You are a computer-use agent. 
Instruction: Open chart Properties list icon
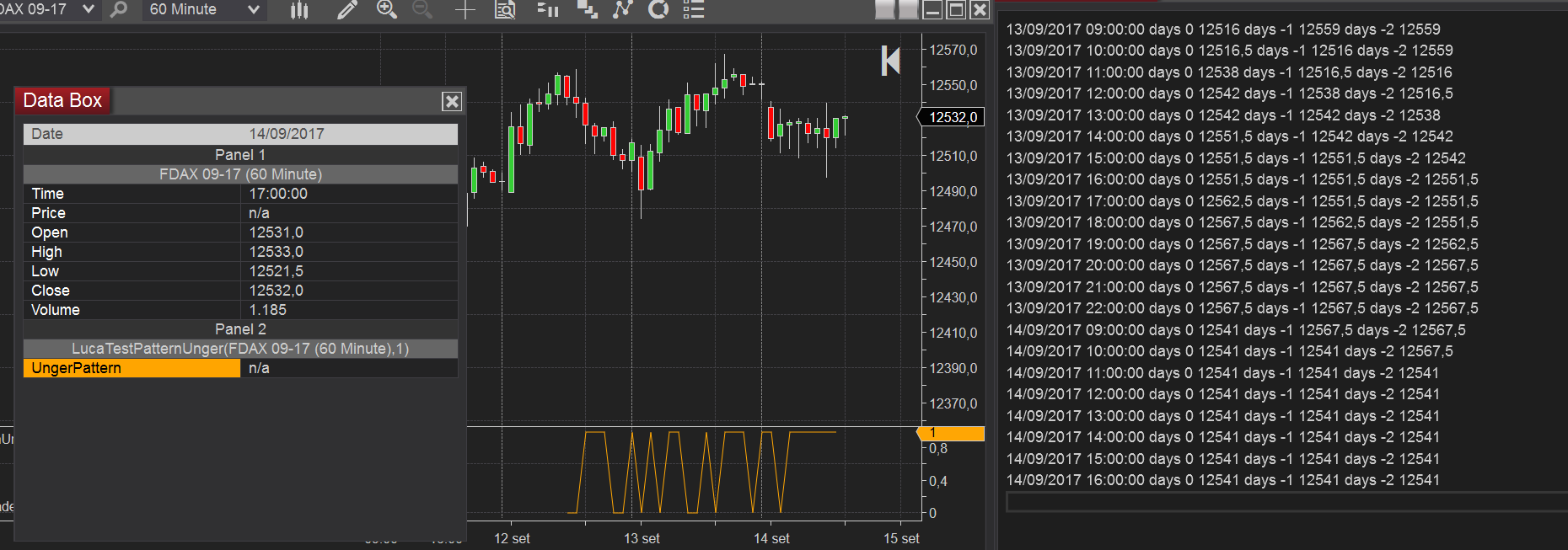pyautogui.click(x=694, y=9)
